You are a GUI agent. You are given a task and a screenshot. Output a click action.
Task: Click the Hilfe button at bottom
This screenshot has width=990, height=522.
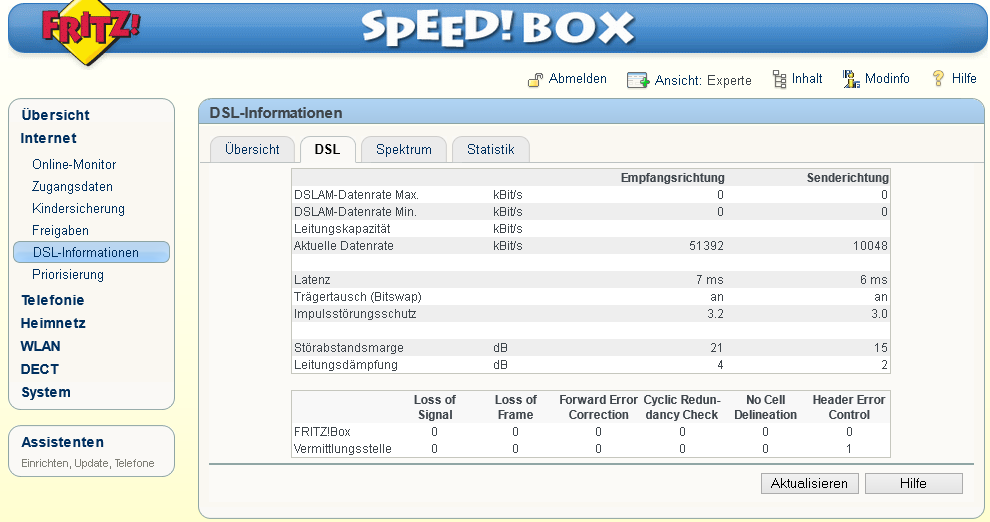(x=914, y=483)
